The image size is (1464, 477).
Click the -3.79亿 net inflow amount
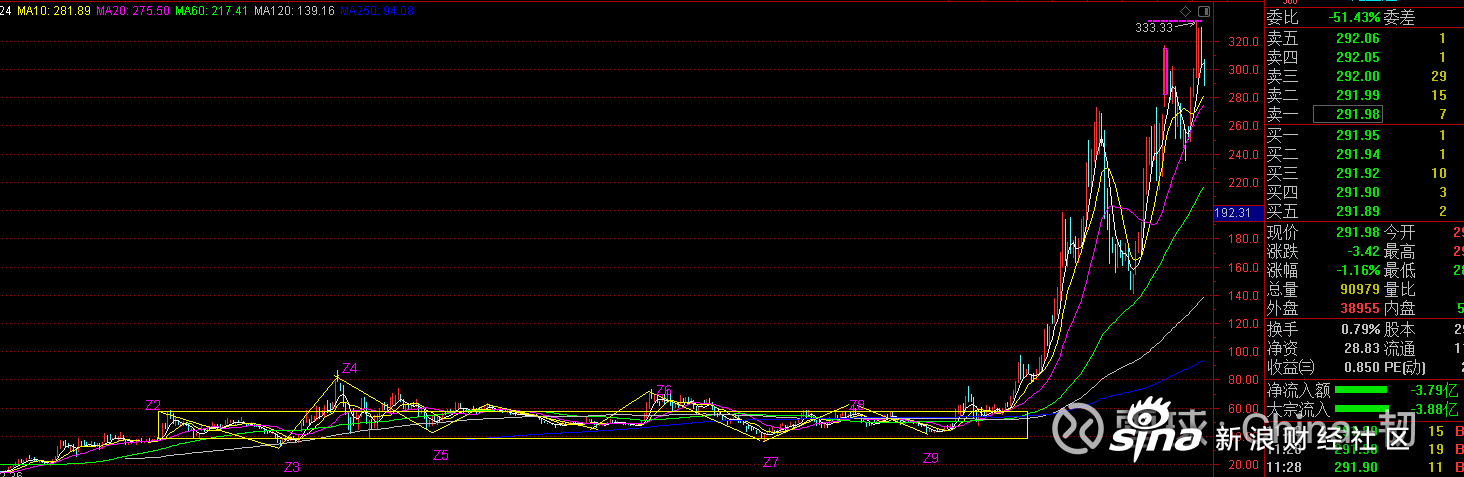1434,389
